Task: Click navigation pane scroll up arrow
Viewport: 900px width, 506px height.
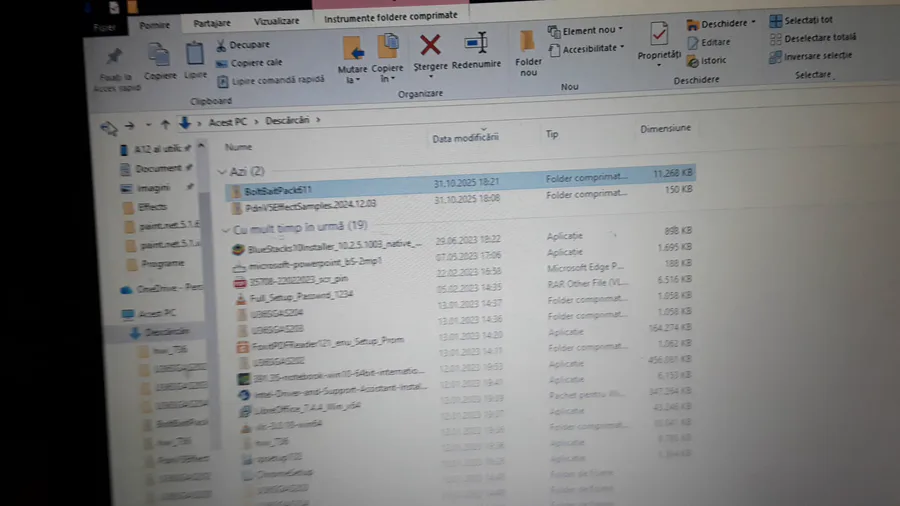Action: coord(201,146)
